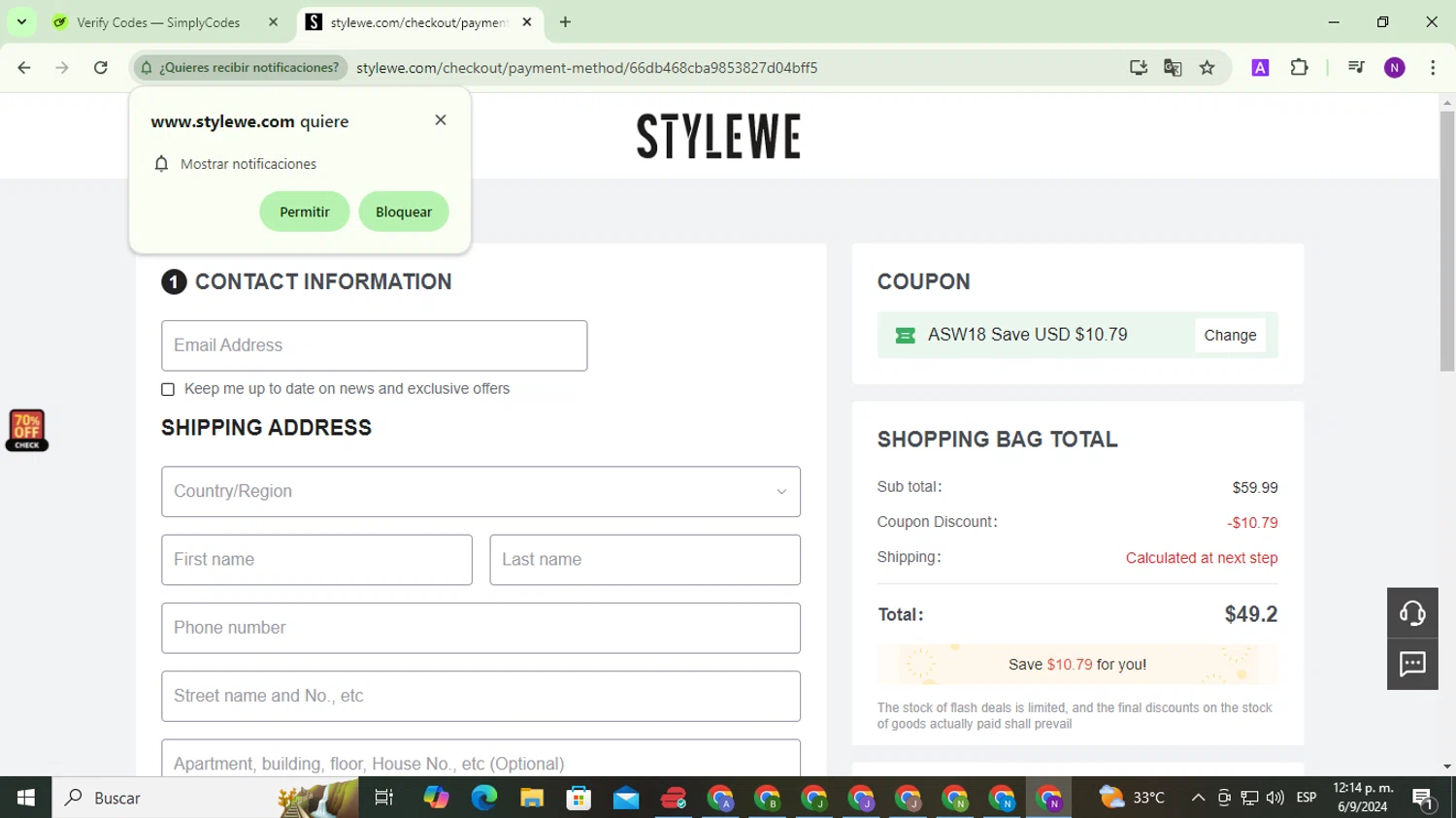Click the Total amount $49.2
The height and width of the screenshot is (818, 1456).
pos(1250,614)
